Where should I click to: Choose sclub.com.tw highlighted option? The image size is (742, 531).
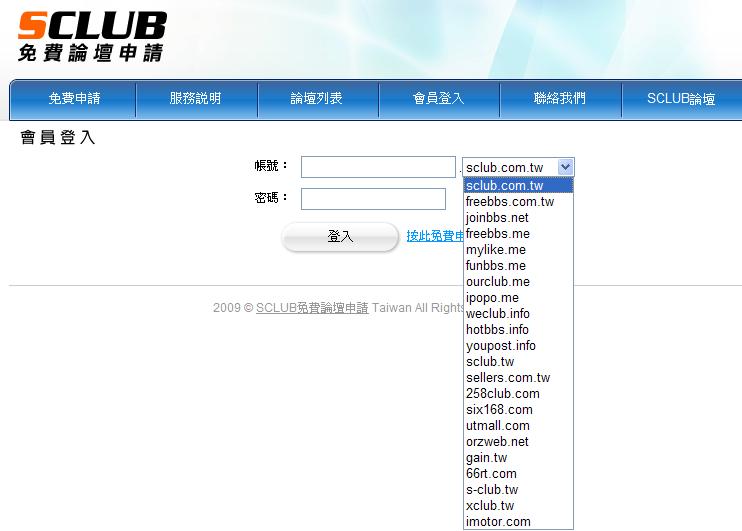pos(518,186)
